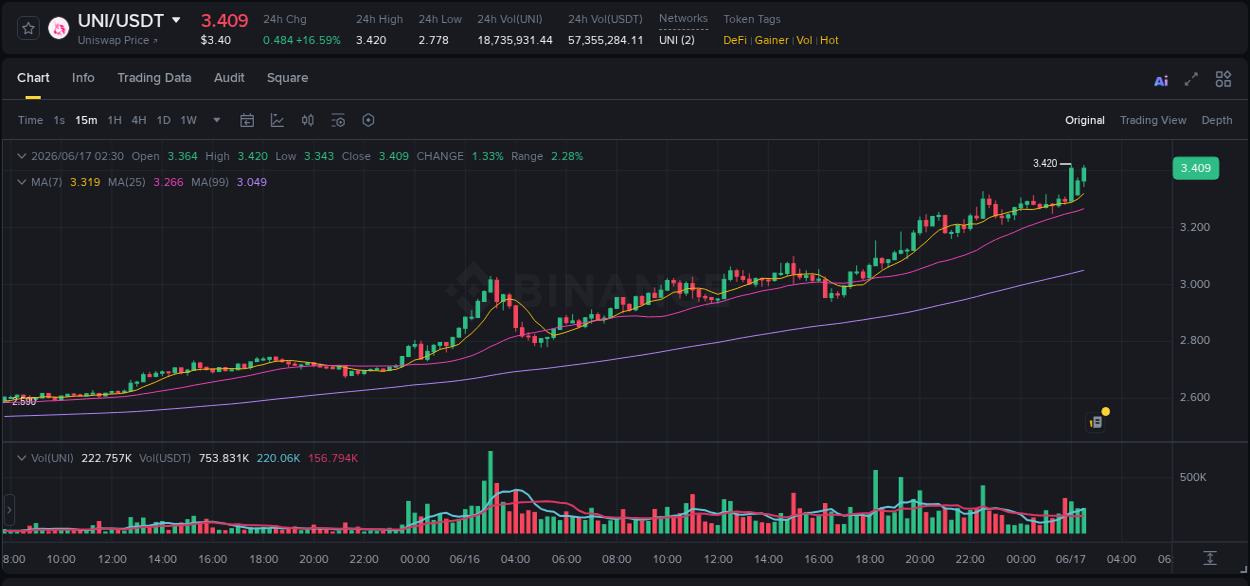1250x586 pixels.
Task: Click the pink Uniswap token logo
Action: point(58,29)
